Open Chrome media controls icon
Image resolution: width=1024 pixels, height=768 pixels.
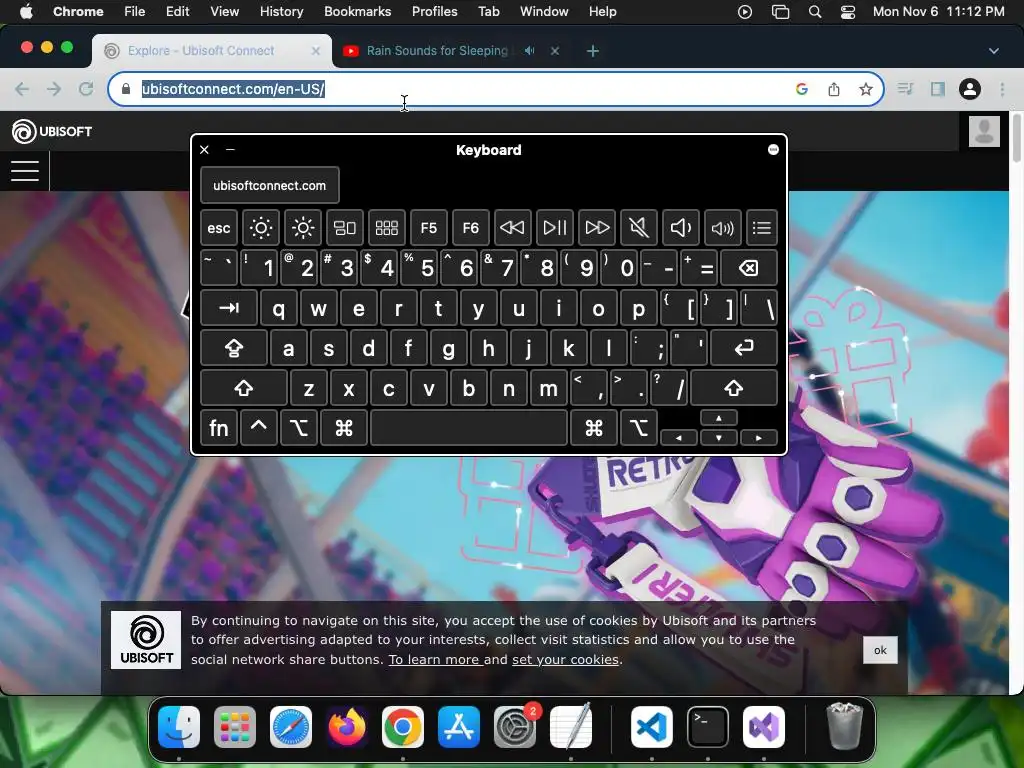coord(905,89)
